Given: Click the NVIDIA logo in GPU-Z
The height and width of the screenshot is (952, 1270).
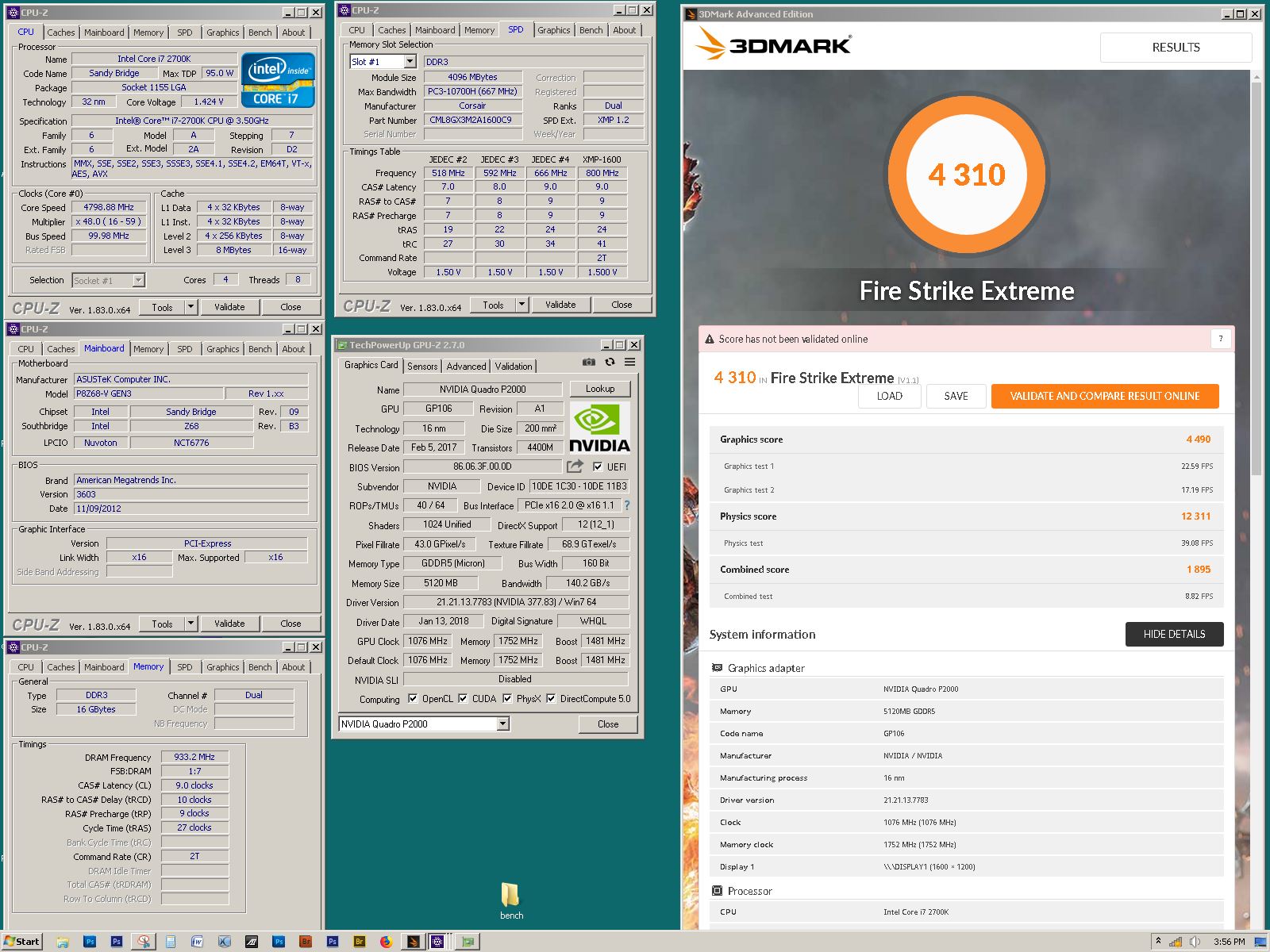Looking at the screenshot, I should [x=600, y=427].
